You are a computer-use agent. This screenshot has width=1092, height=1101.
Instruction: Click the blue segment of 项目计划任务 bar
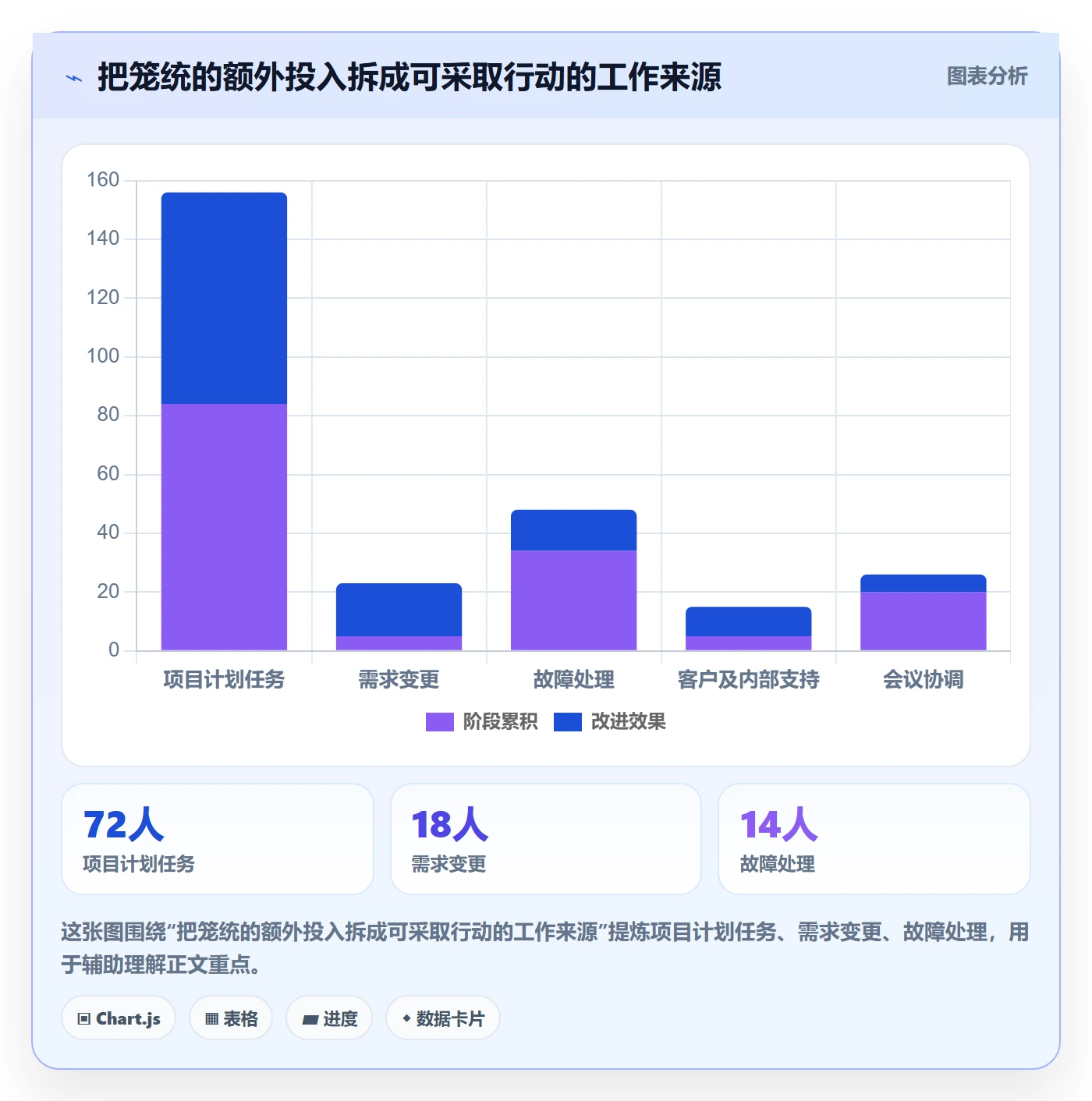tap(224, 298)
